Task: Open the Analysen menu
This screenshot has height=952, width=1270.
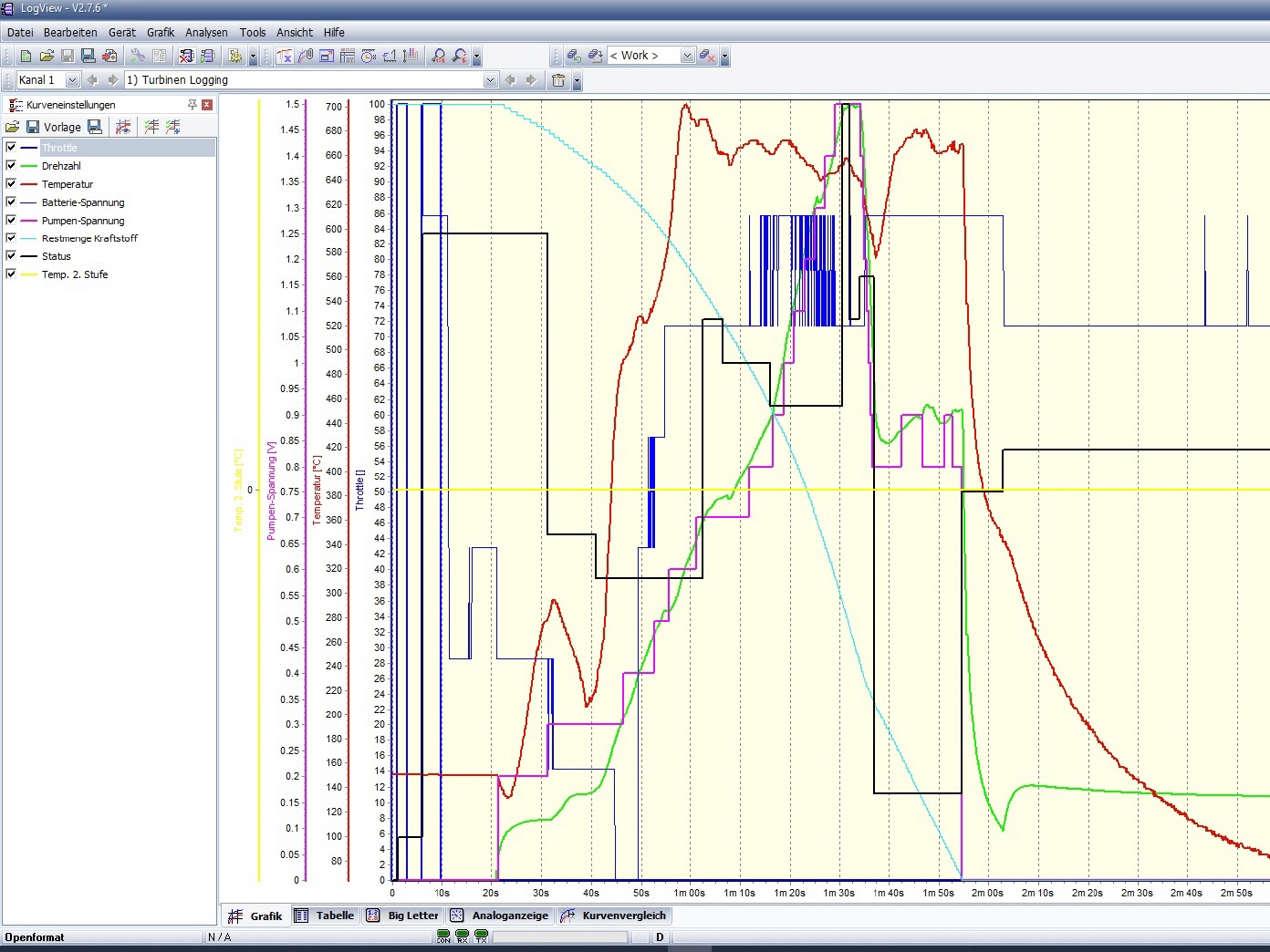Action: (x=206, y=32)
